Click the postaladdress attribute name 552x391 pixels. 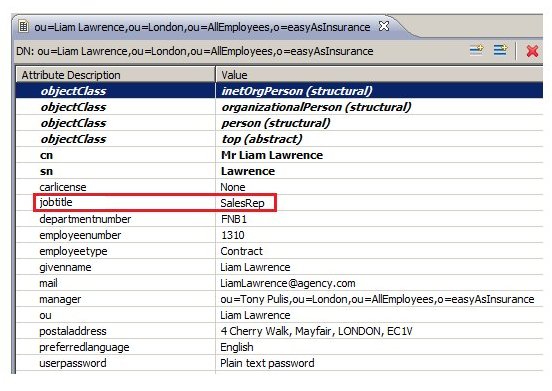coord(73,331)
